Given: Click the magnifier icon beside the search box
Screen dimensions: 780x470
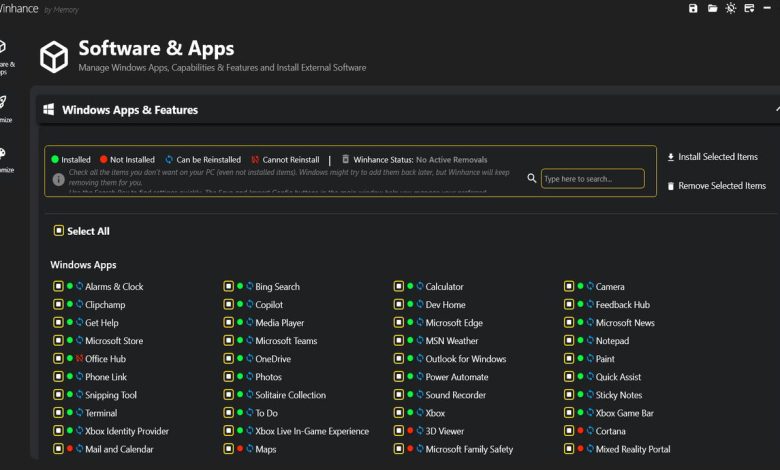Looking at the screenshot, I should [532, 178].
